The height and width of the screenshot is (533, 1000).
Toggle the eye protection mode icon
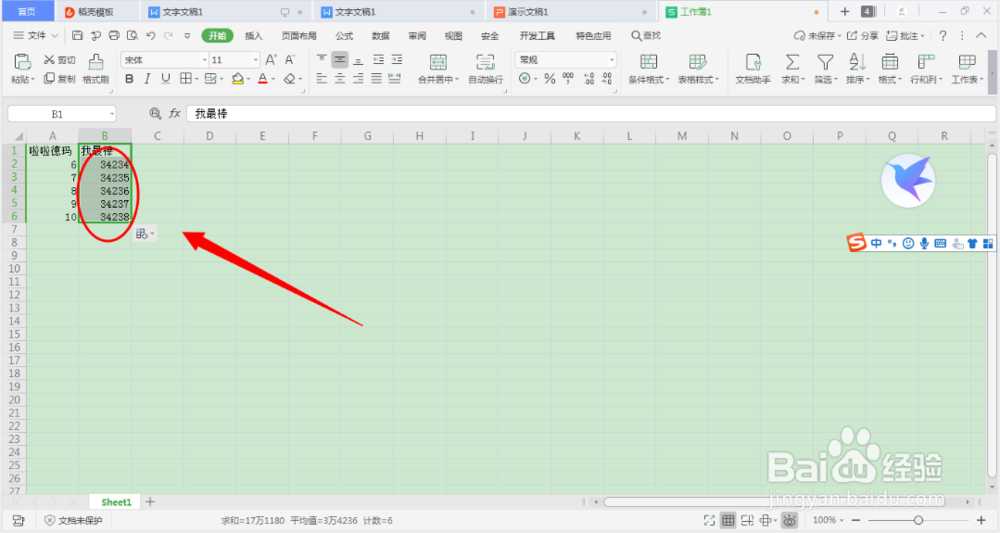(x=789, y=520)
